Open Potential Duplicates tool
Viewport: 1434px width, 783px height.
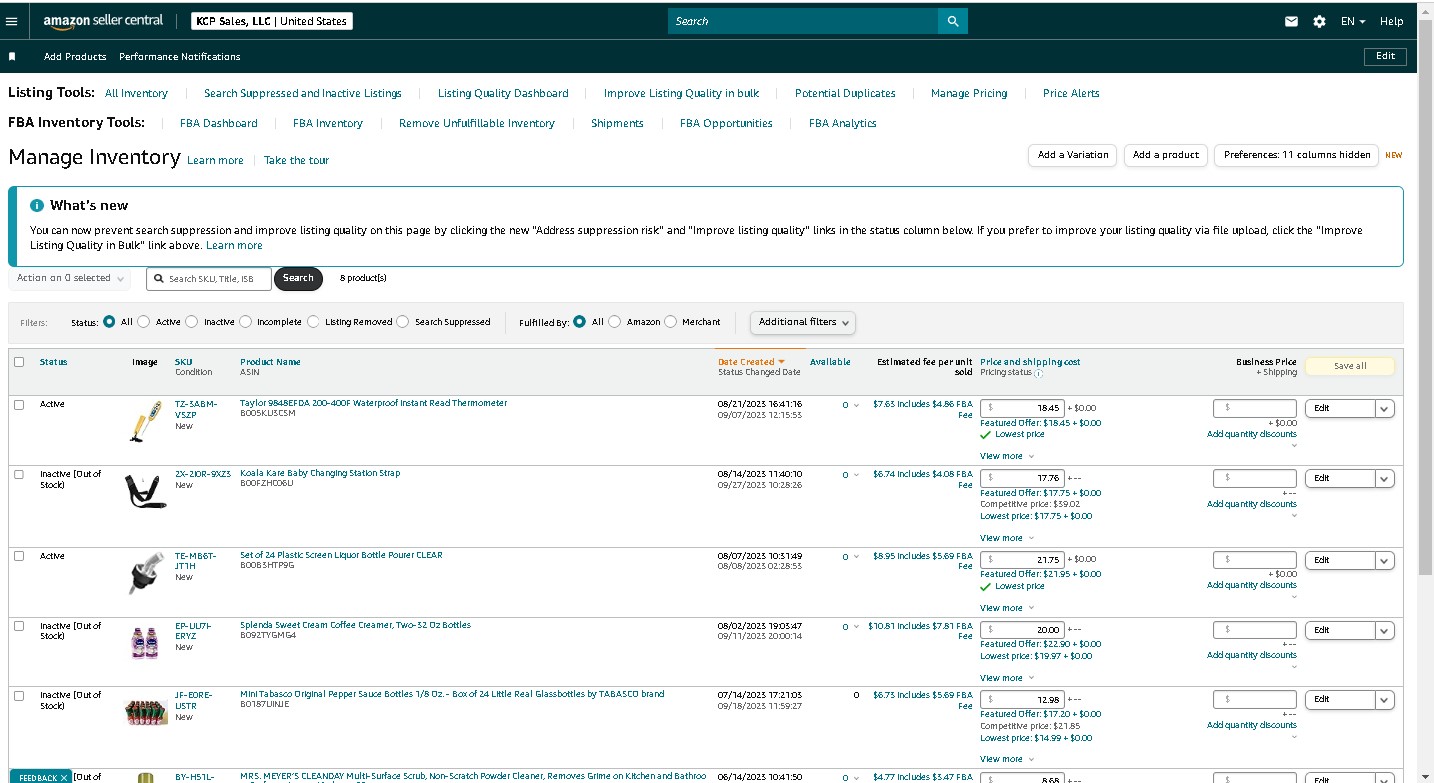845,93
